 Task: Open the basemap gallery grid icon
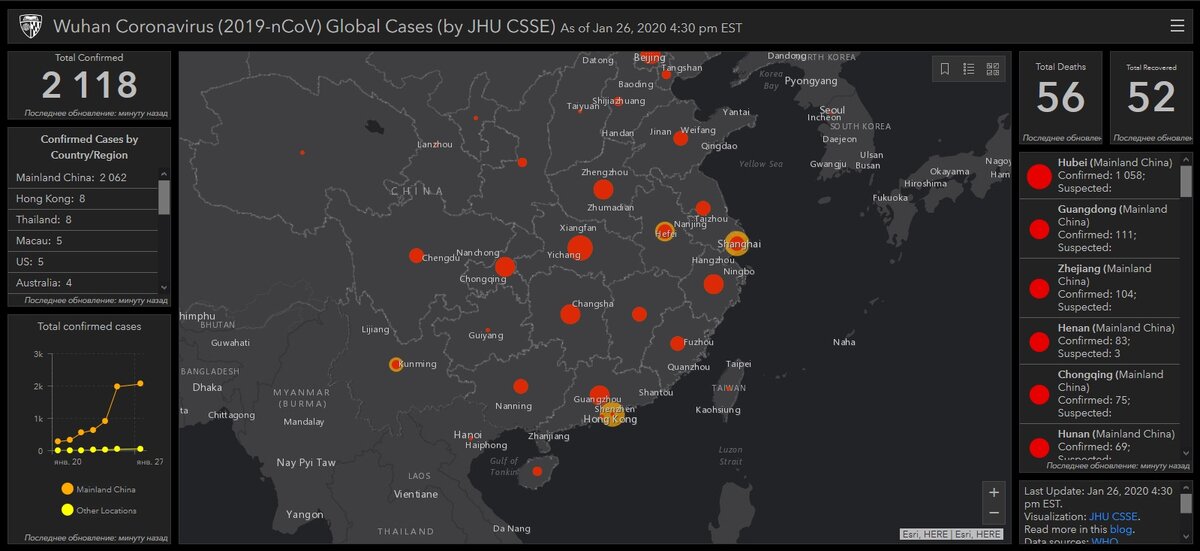click(x=993, y=69)
